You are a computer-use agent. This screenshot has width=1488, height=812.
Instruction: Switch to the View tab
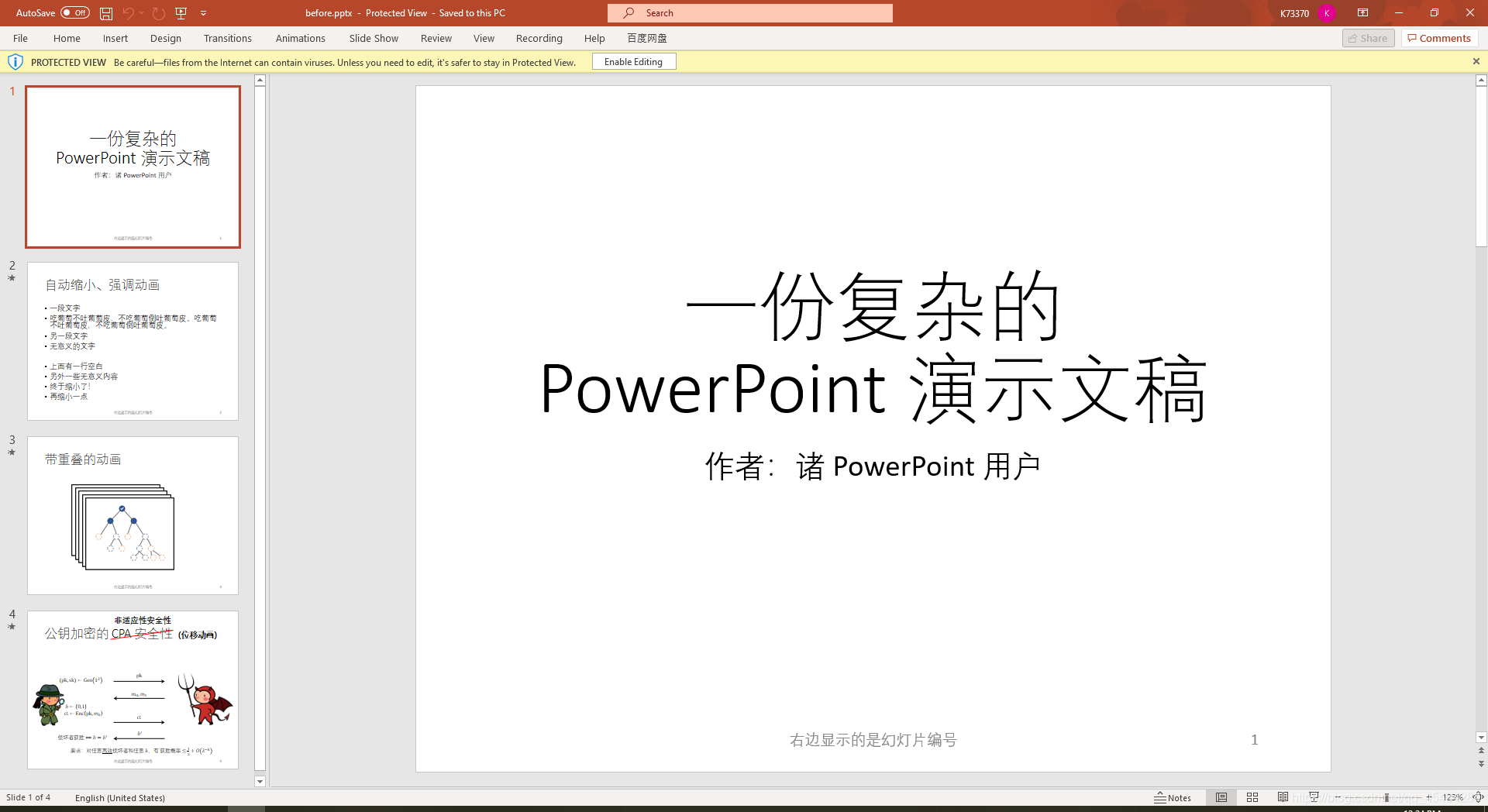point(484,38)
